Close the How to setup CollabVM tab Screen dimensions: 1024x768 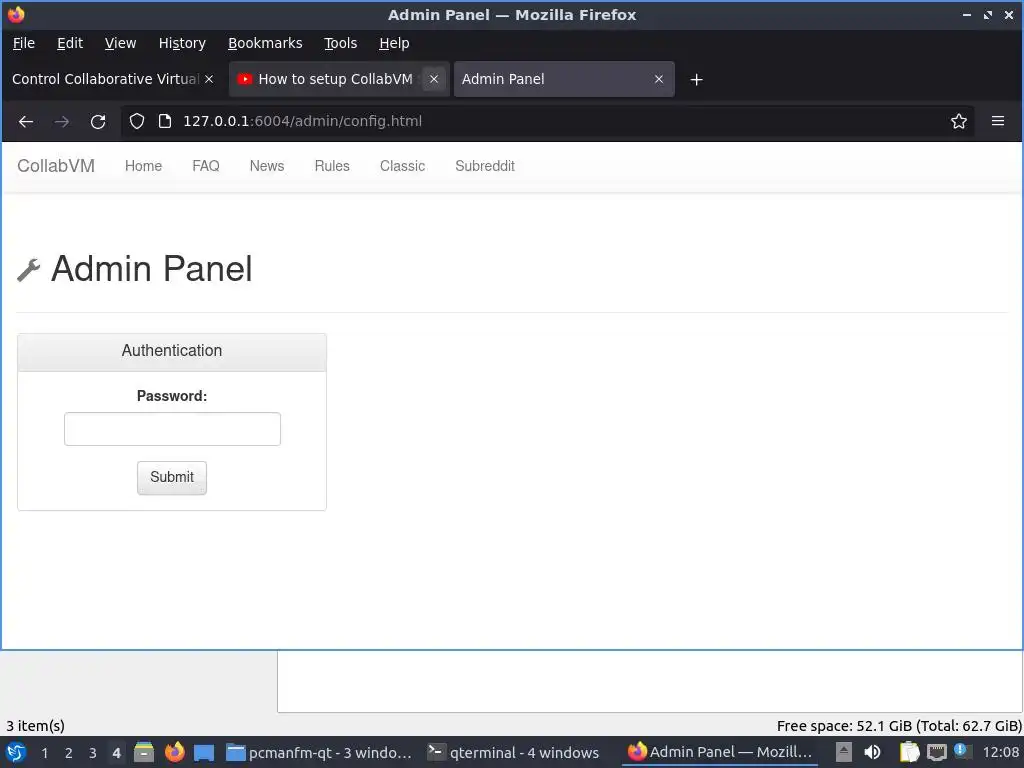[x=434, y=79]
